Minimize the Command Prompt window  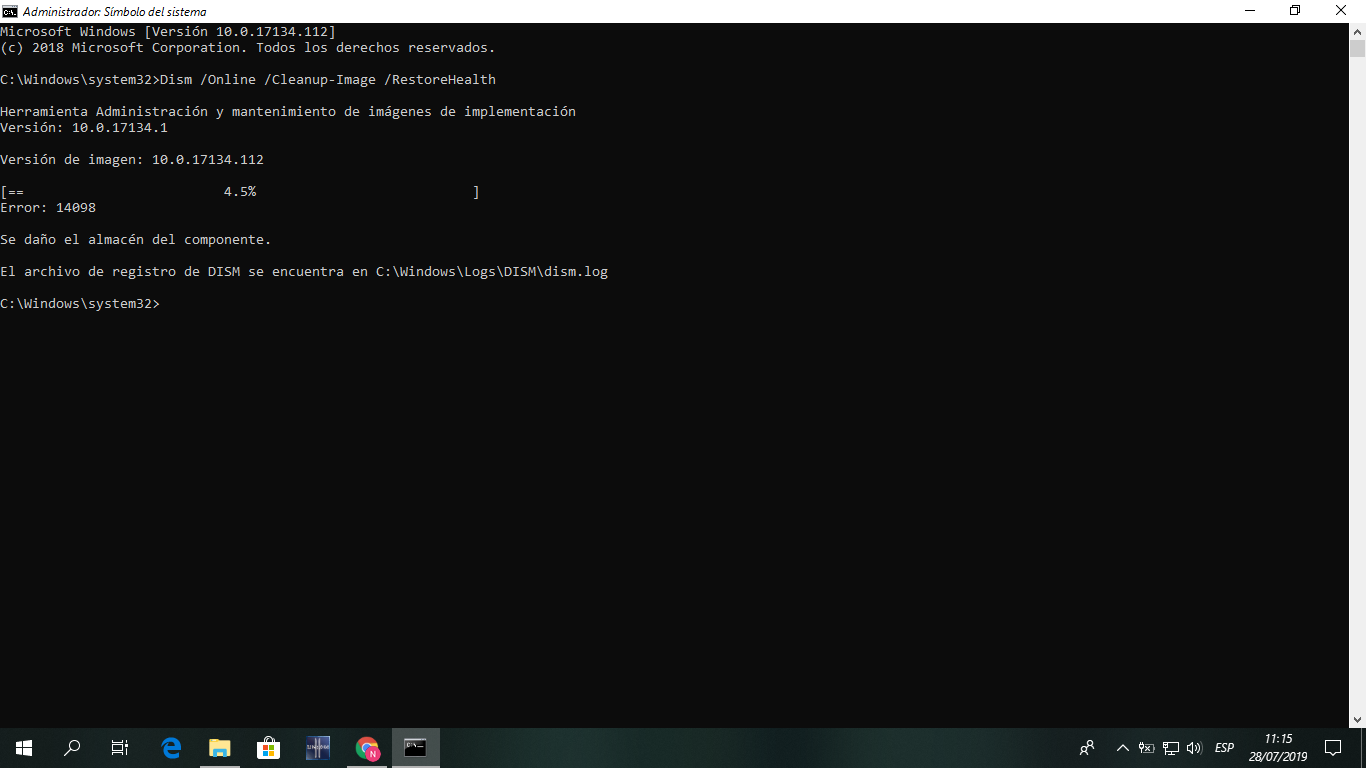pyautogui.click(x=1249, y=11)
